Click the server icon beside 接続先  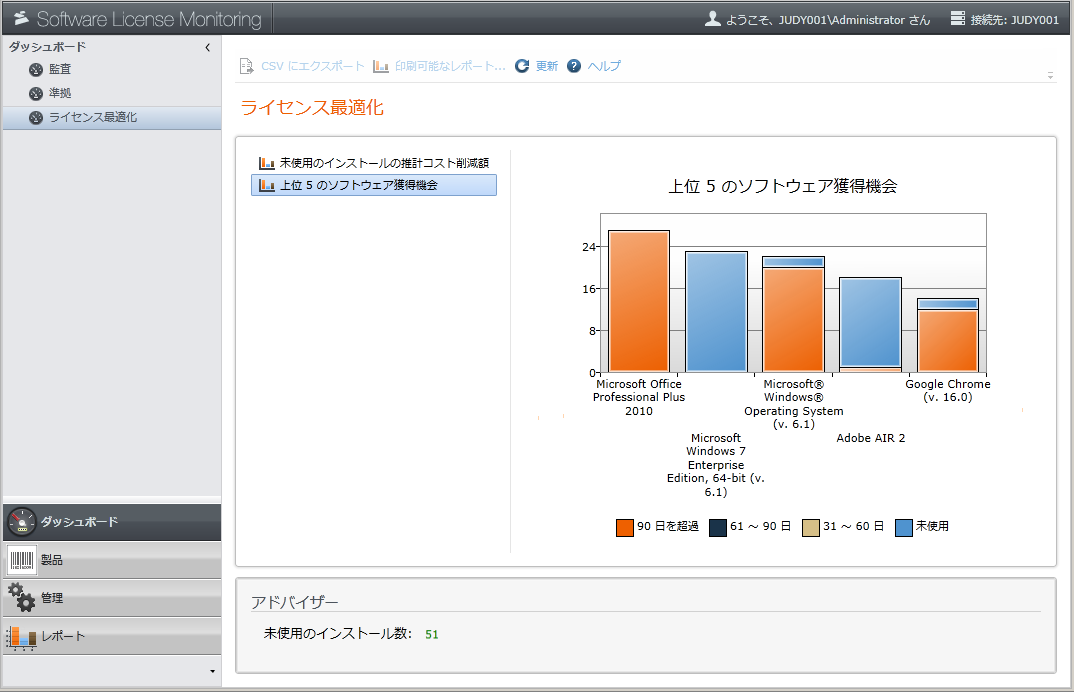tap(958, 18)
